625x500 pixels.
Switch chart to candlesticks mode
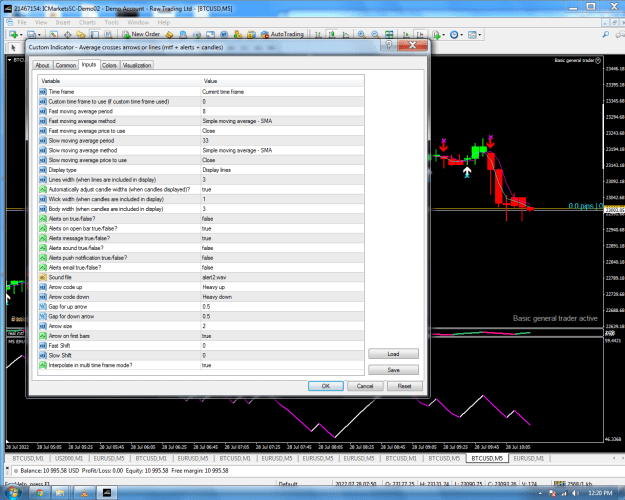click(x=332, y=34)
